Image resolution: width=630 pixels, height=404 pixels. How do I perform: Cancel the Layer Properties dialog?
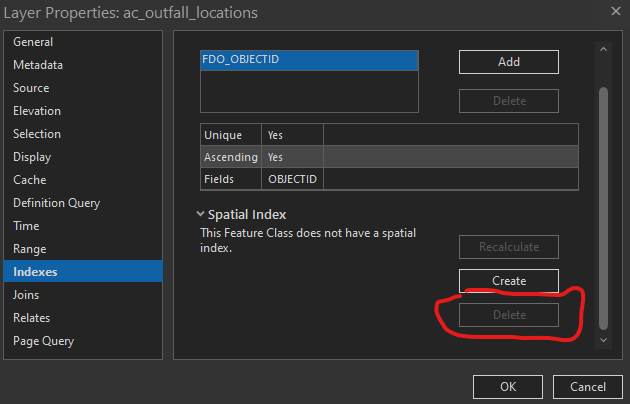pyautogui.click(x=588, y=387)
